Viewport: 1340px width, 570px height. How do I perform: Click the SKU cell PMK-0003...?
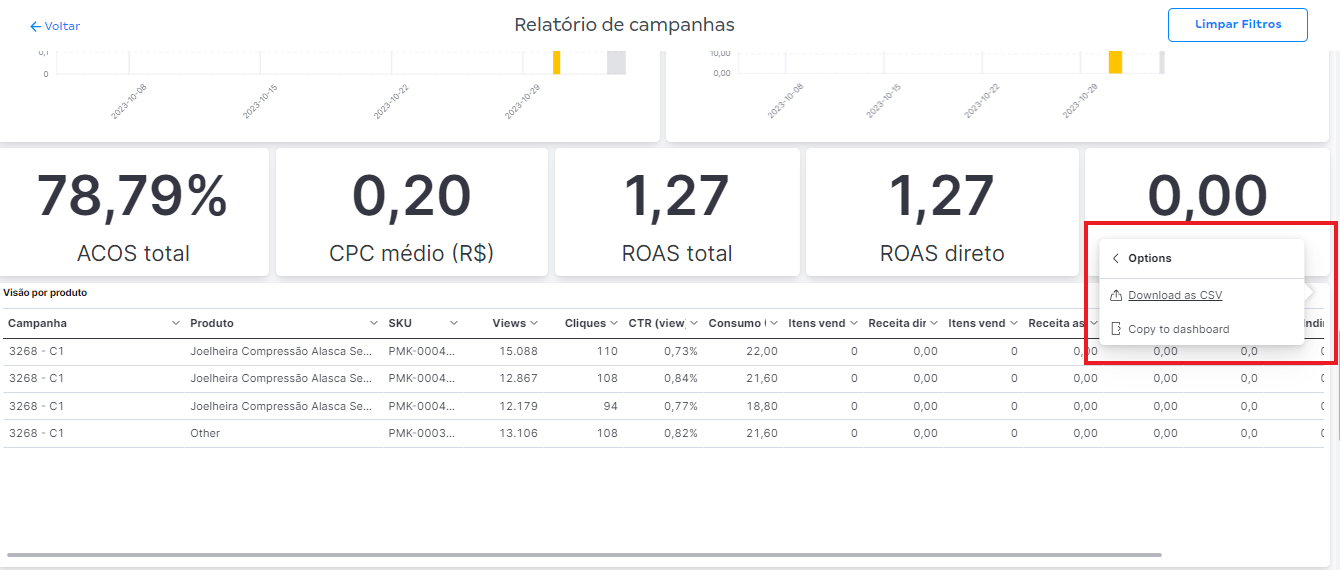421,433
